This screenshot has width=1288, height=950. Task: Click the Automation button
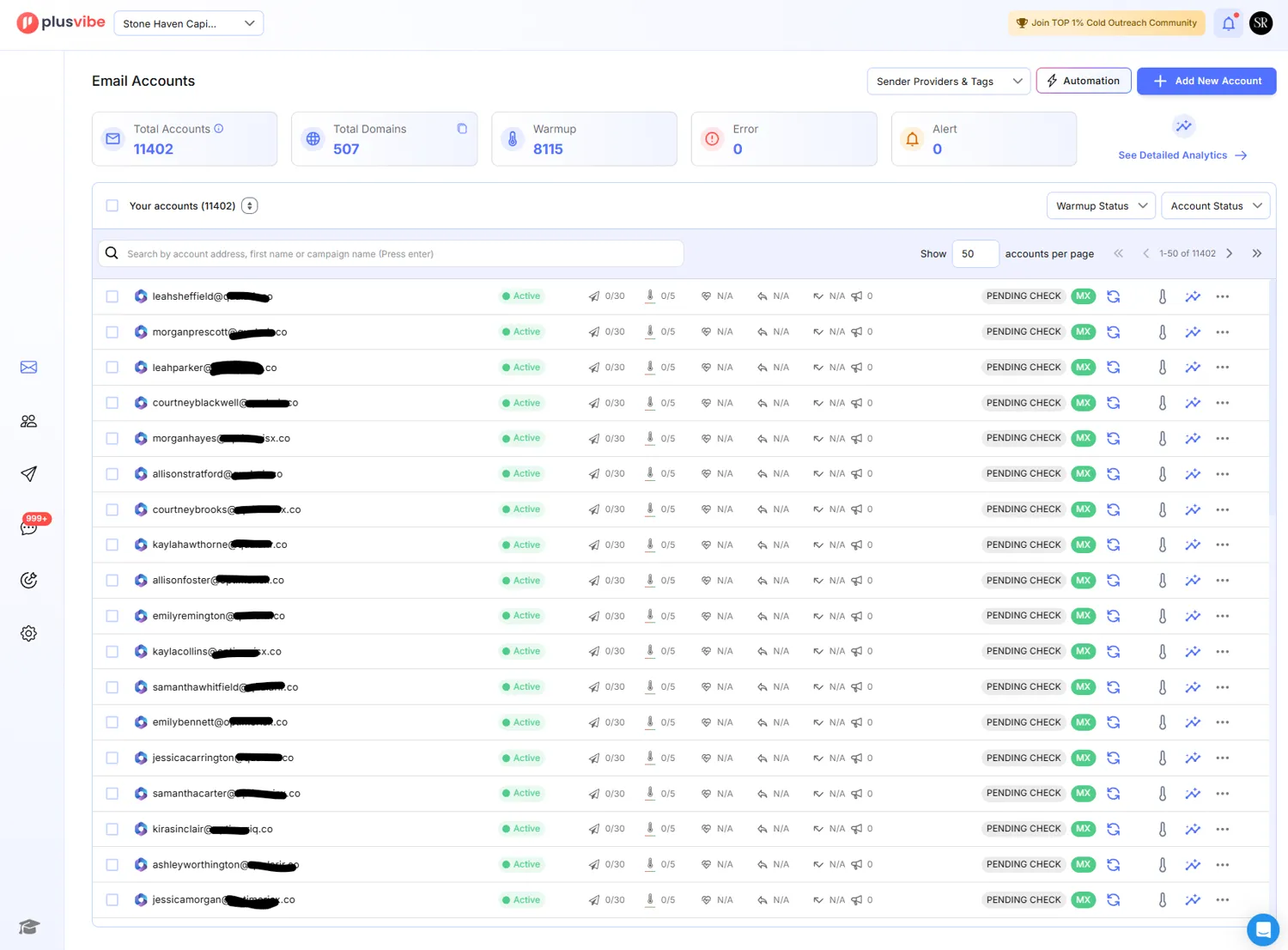coord(1084,81)
